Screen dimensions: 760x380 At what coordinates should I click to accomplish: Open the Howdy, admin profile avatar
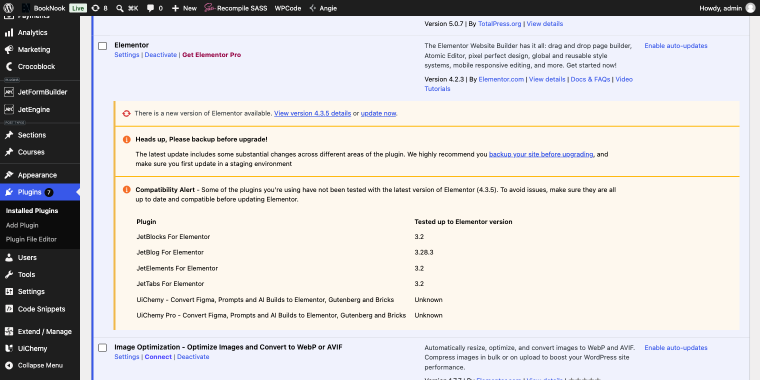coord(750,8)
